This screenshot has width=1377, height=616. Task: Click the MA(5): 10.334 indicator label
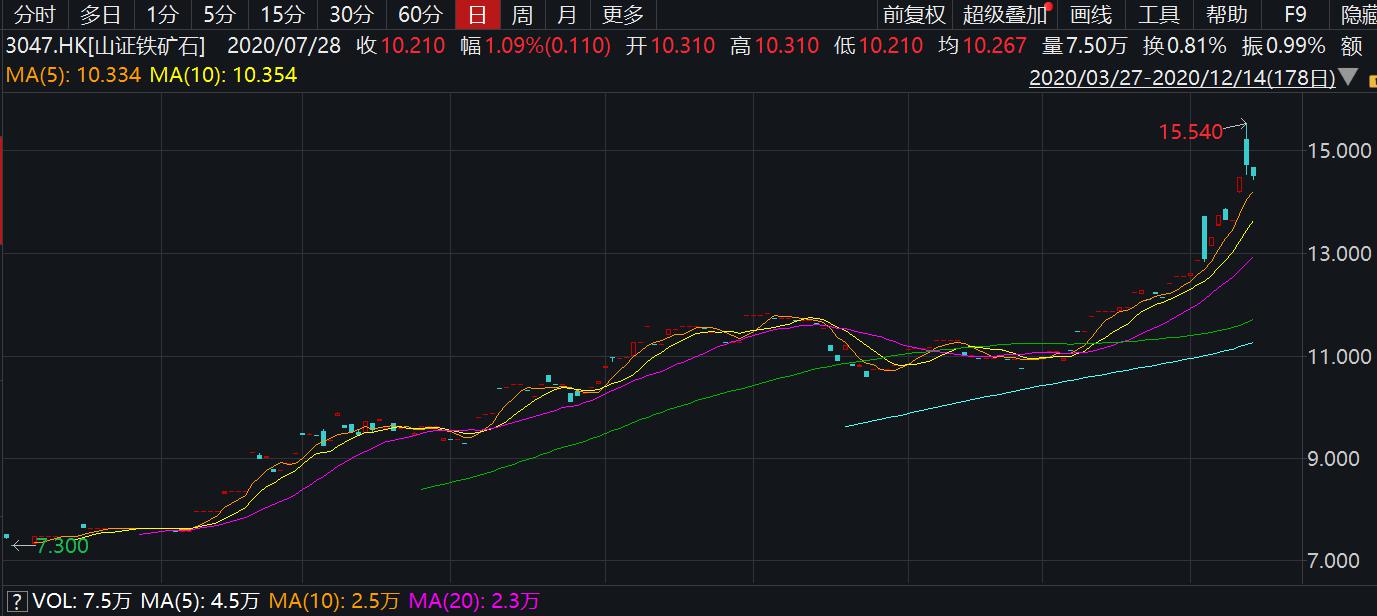73,75
